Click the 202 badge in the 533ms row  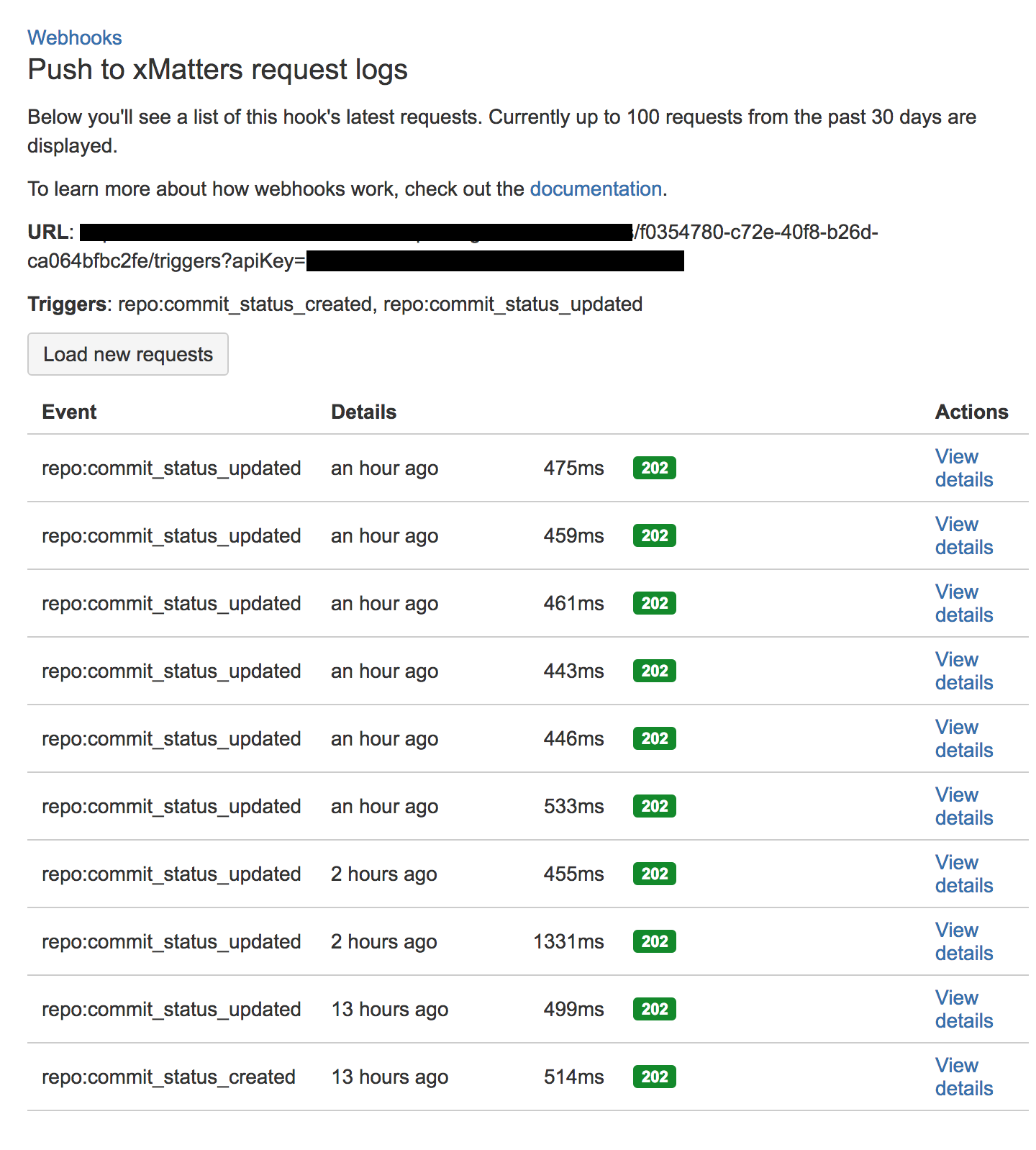(x=655, y=806)
